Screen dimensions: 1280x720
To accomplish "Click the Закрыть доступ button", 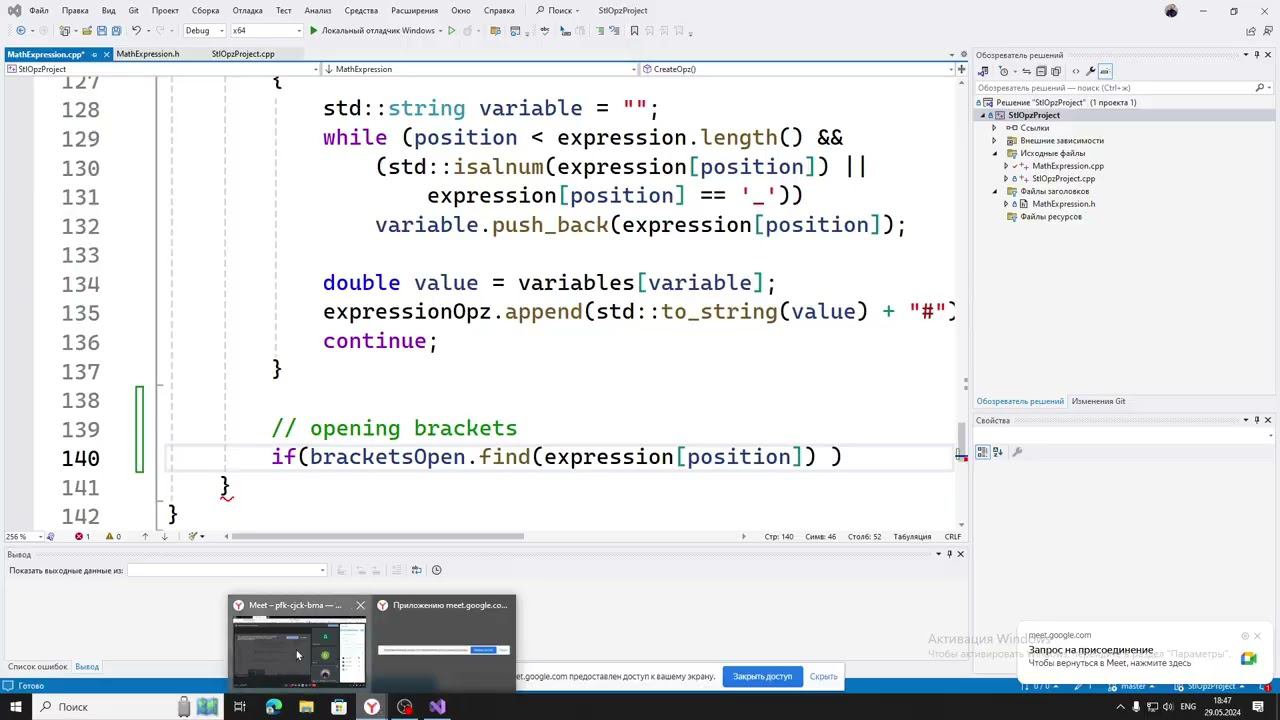I will tap(762, 677).
